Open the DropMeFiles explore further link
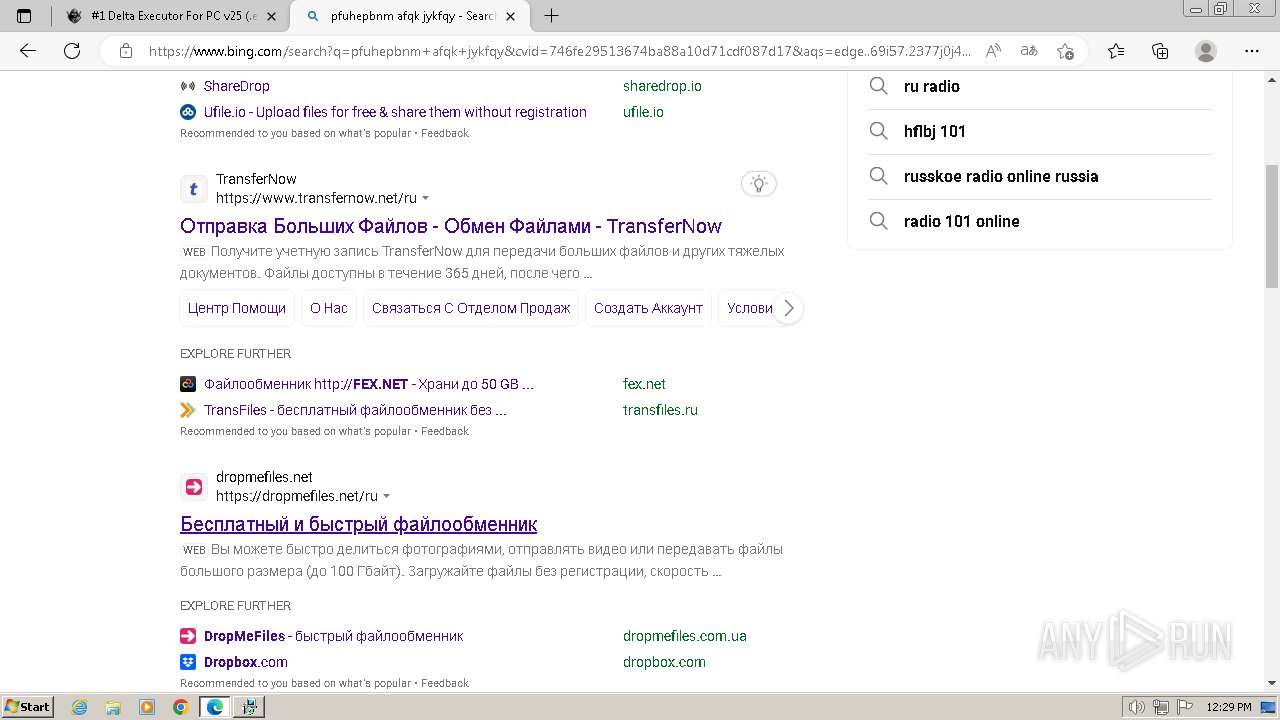This screenshot has width=1280, height=720. tap(333, 636)
